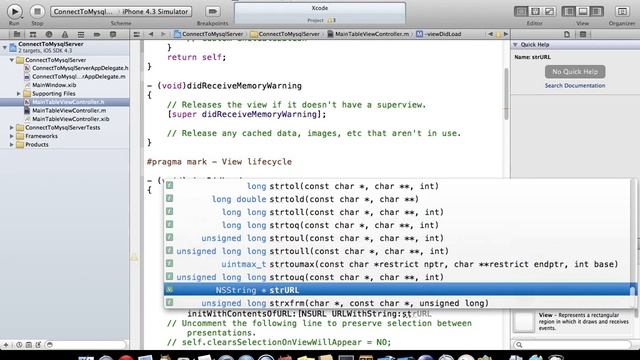Open the related files menu icon
The width and height of the screenshot is (640, 360).
click(x=137, y=34)
